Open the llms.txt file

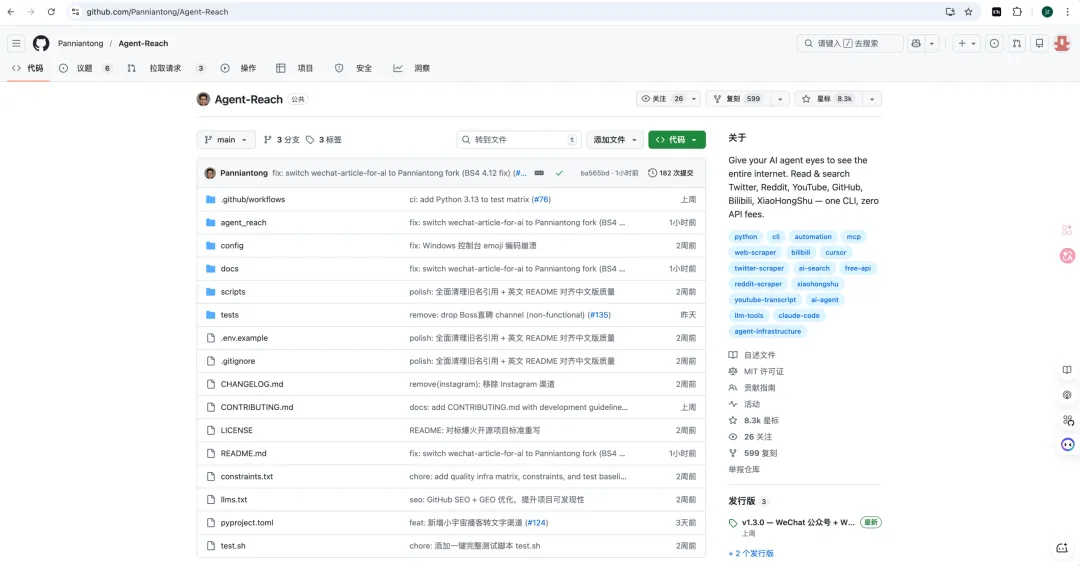233,500
